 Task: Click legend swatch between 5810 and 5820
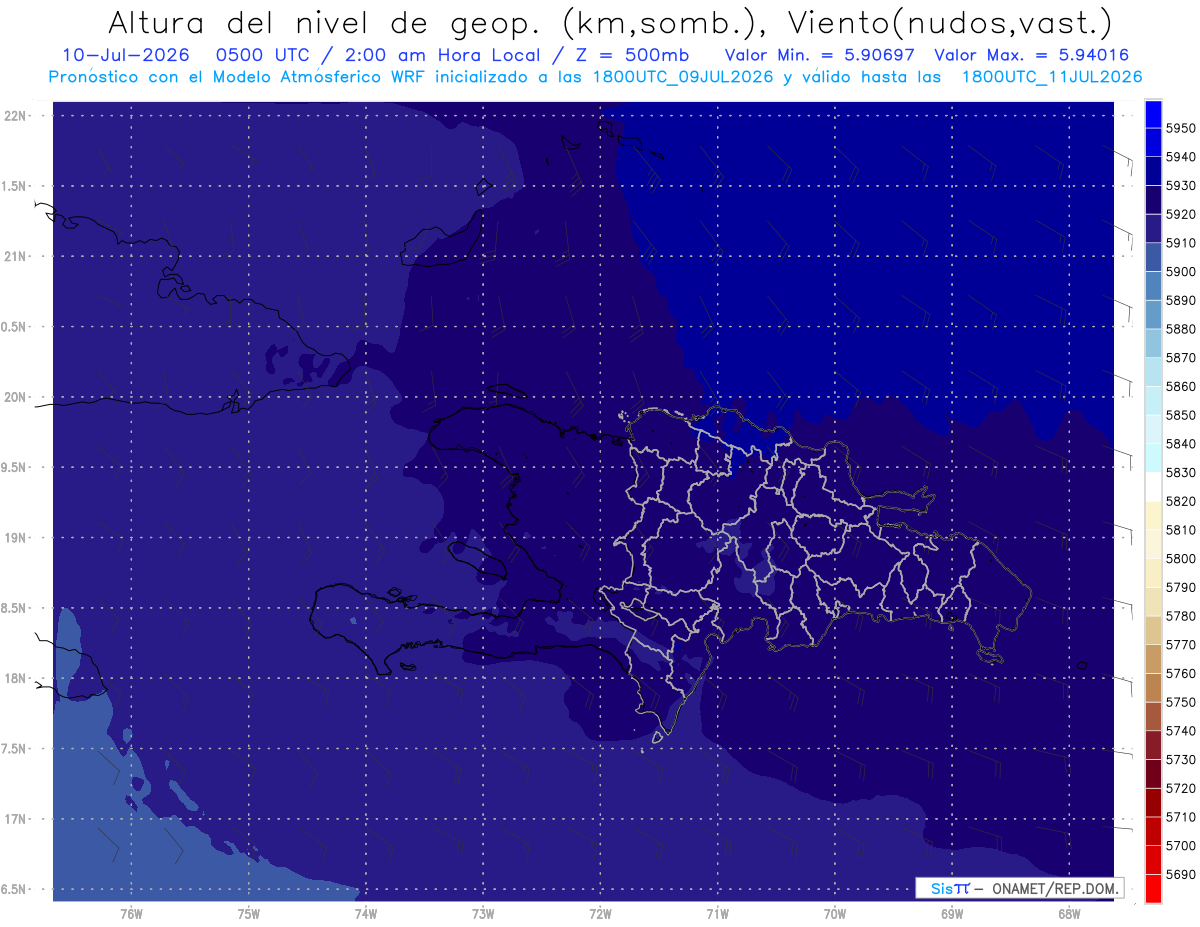click(1153, 515)
